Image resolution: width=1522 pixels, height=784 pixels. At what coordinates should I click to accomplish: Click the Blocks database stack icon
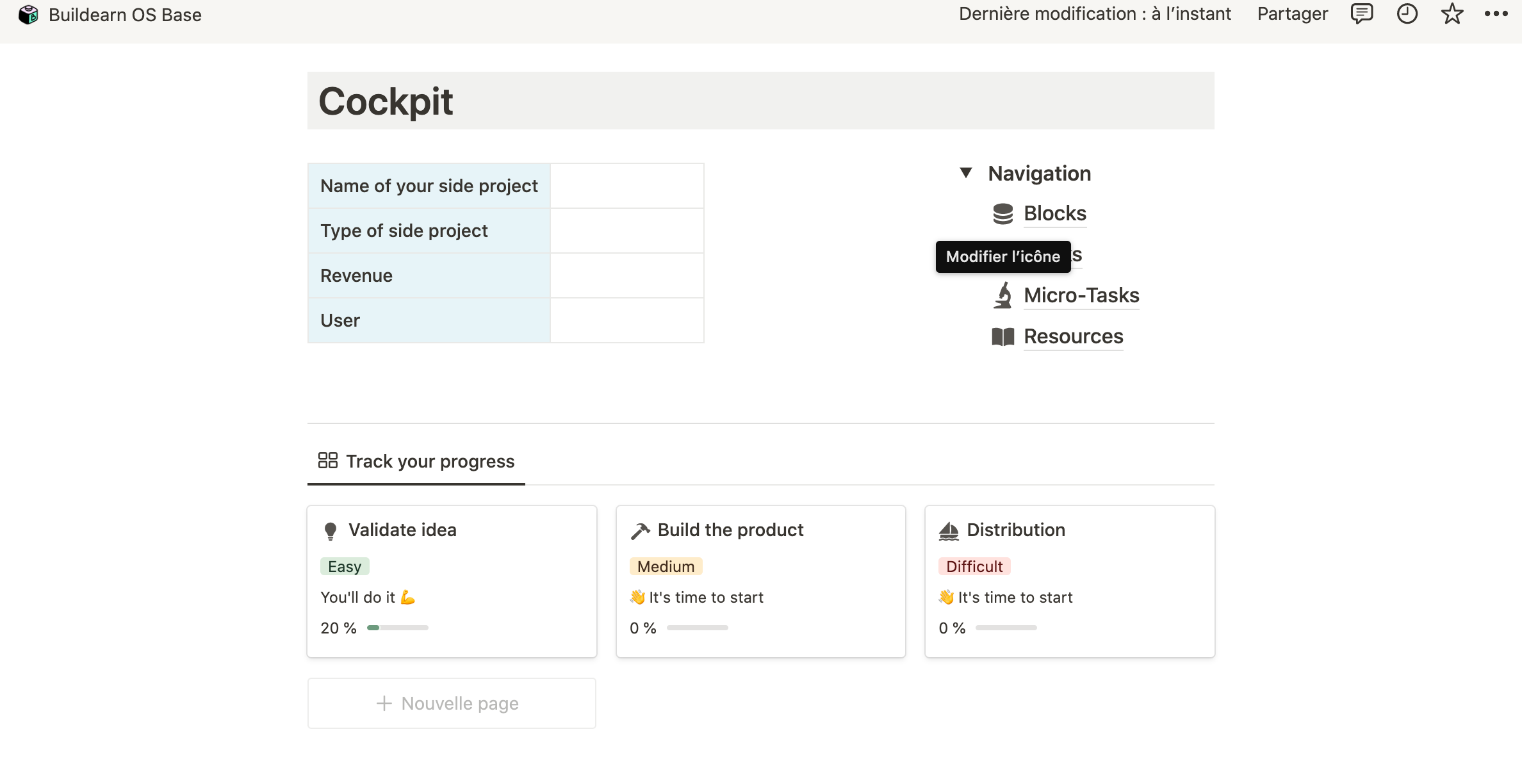tap(1002, 214)
